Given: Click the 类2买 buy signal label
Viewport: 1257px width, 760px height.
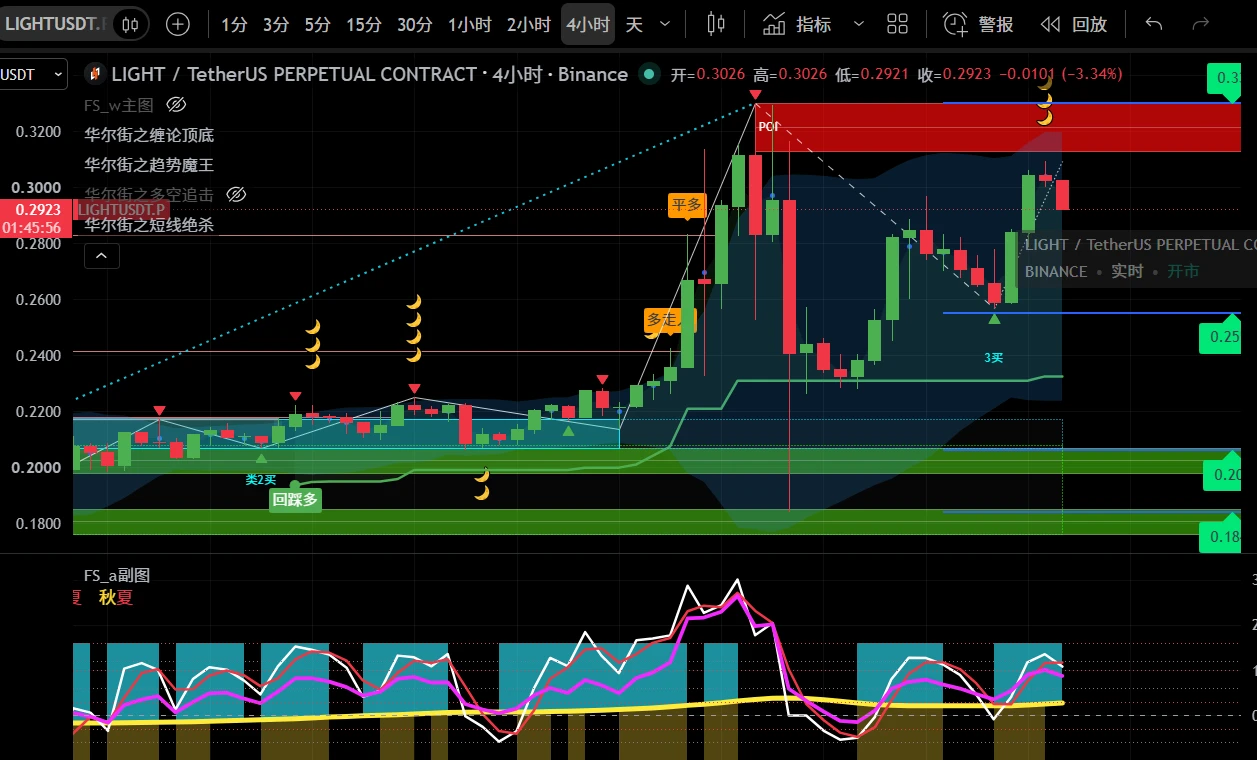Looking at the screenshot, I should pos(261,480).
